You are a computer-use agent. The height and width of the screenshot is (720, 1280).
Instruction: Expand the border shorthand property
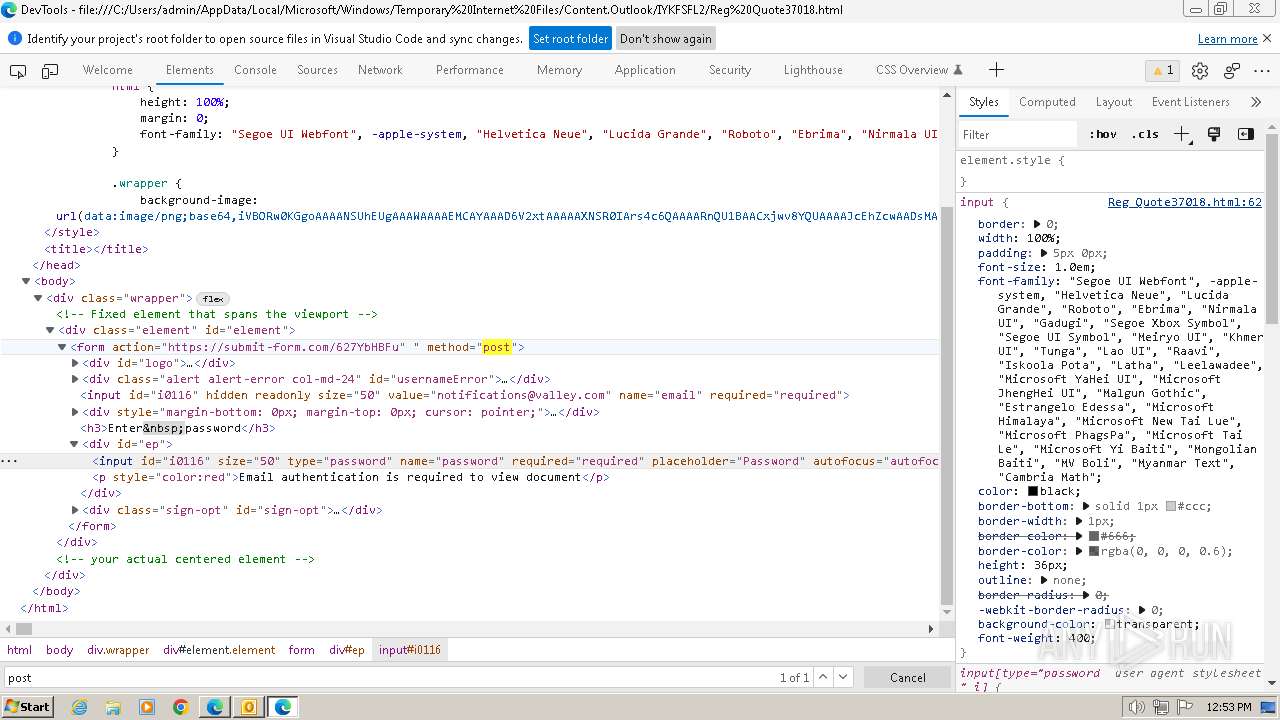pos(1037,224)
